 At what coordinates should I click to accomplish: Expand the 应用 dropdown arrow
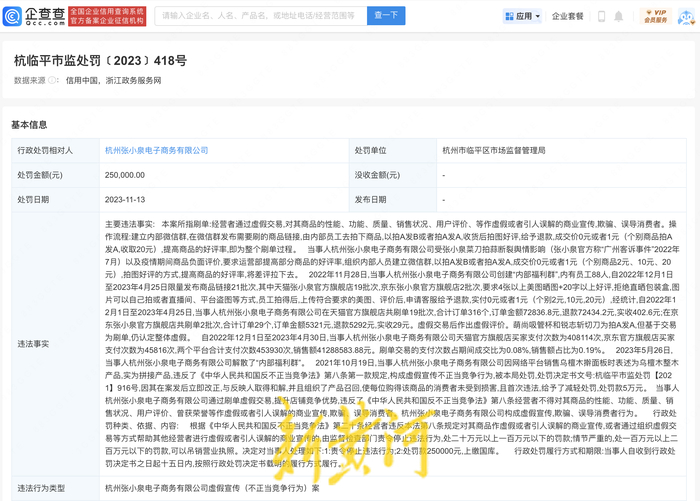point(537,17)
